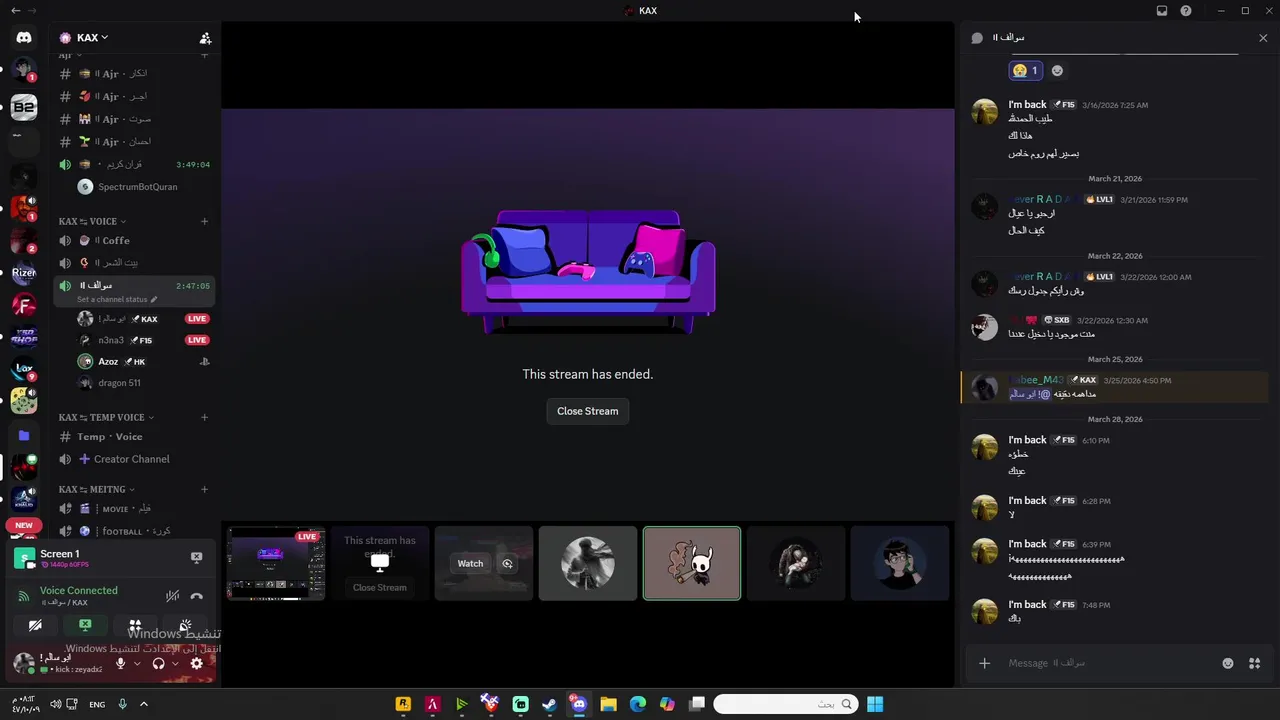This screenshot has height=720, width=1280.
Task: Toggle noise suppression icon
Action: (x=172, y=596)
